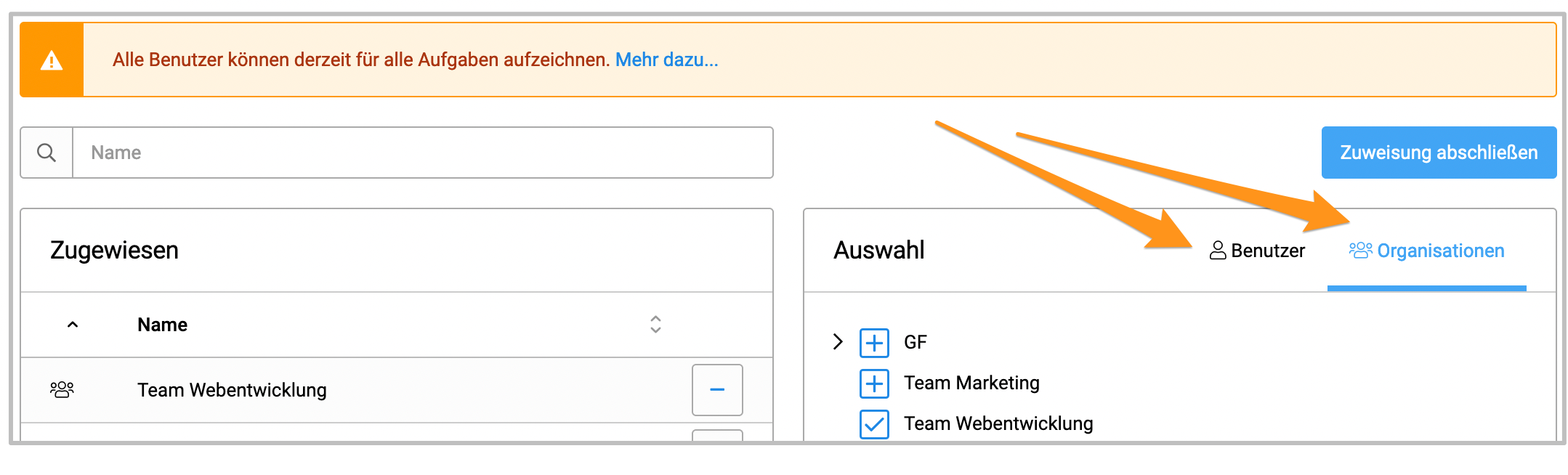Select 'Team Webentwicklung' in Zugewiesen list
Screen dimensions: 1568x475
pyautogui.click(x=233, y=390)
